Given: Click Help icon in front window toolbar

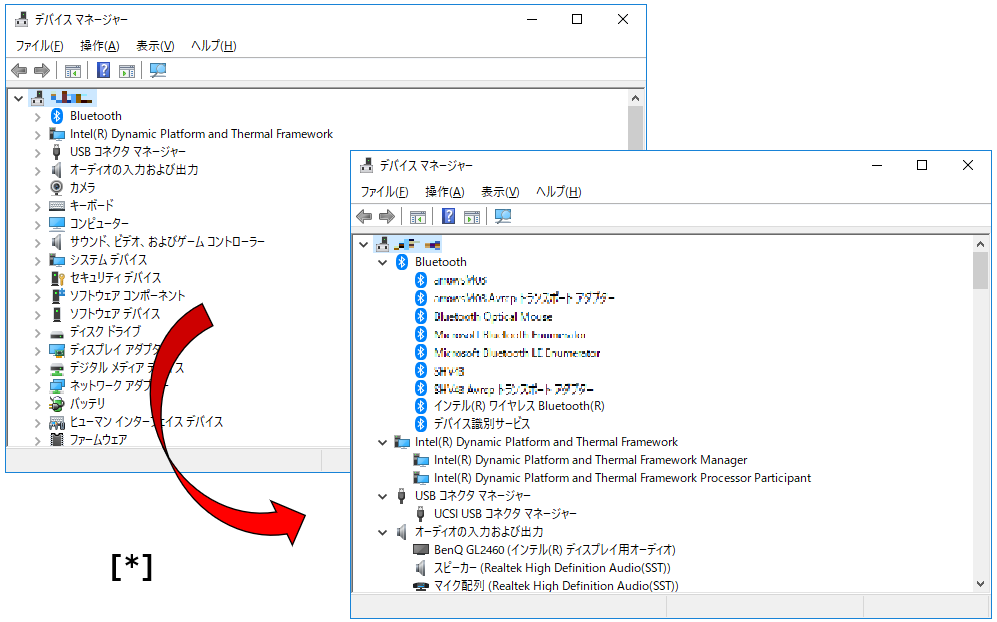Looking at the screenshot, I should pyautogui.click(x=448, y=216).
